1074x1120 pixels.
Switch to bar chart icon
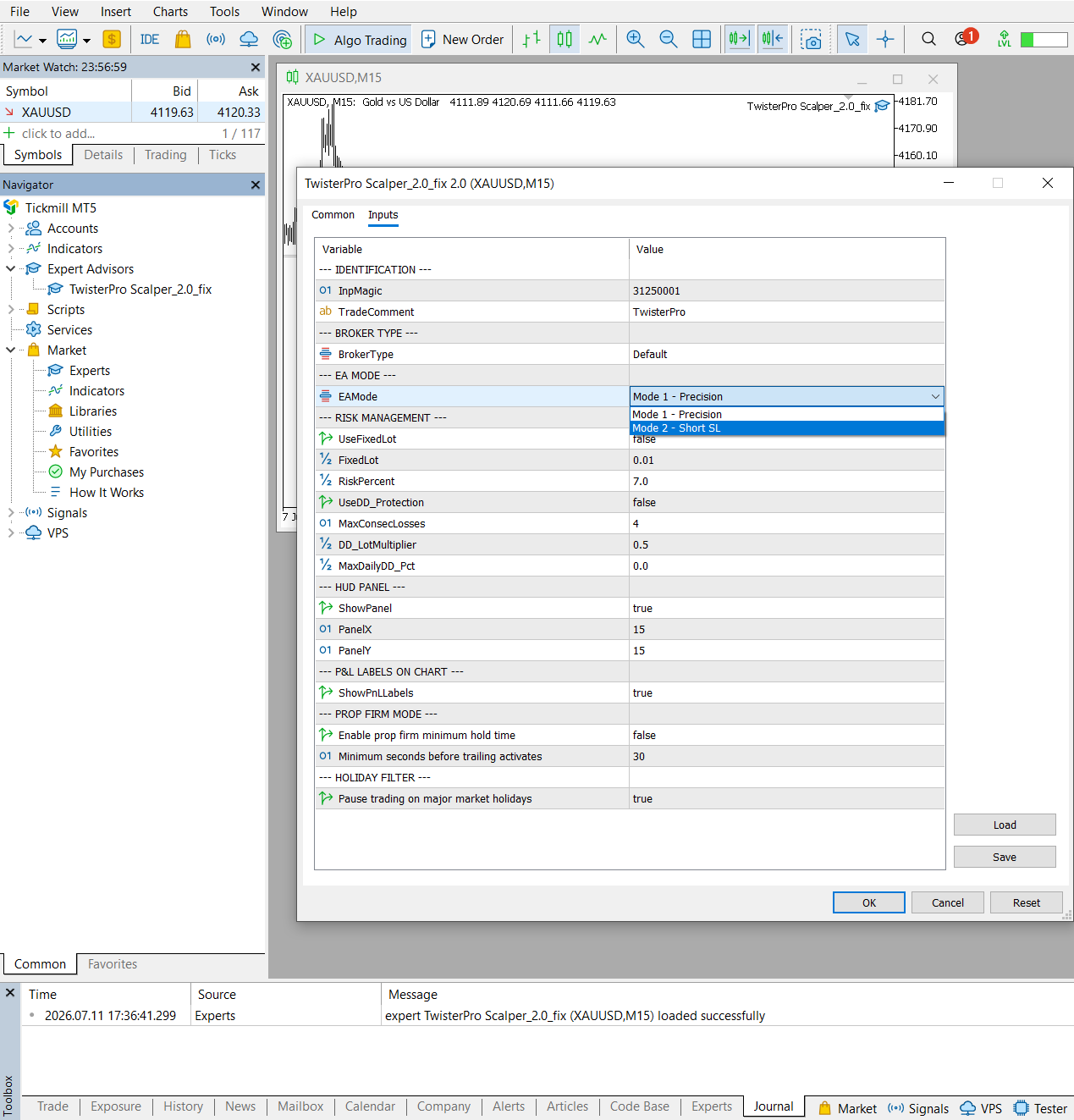coord(531,40)
